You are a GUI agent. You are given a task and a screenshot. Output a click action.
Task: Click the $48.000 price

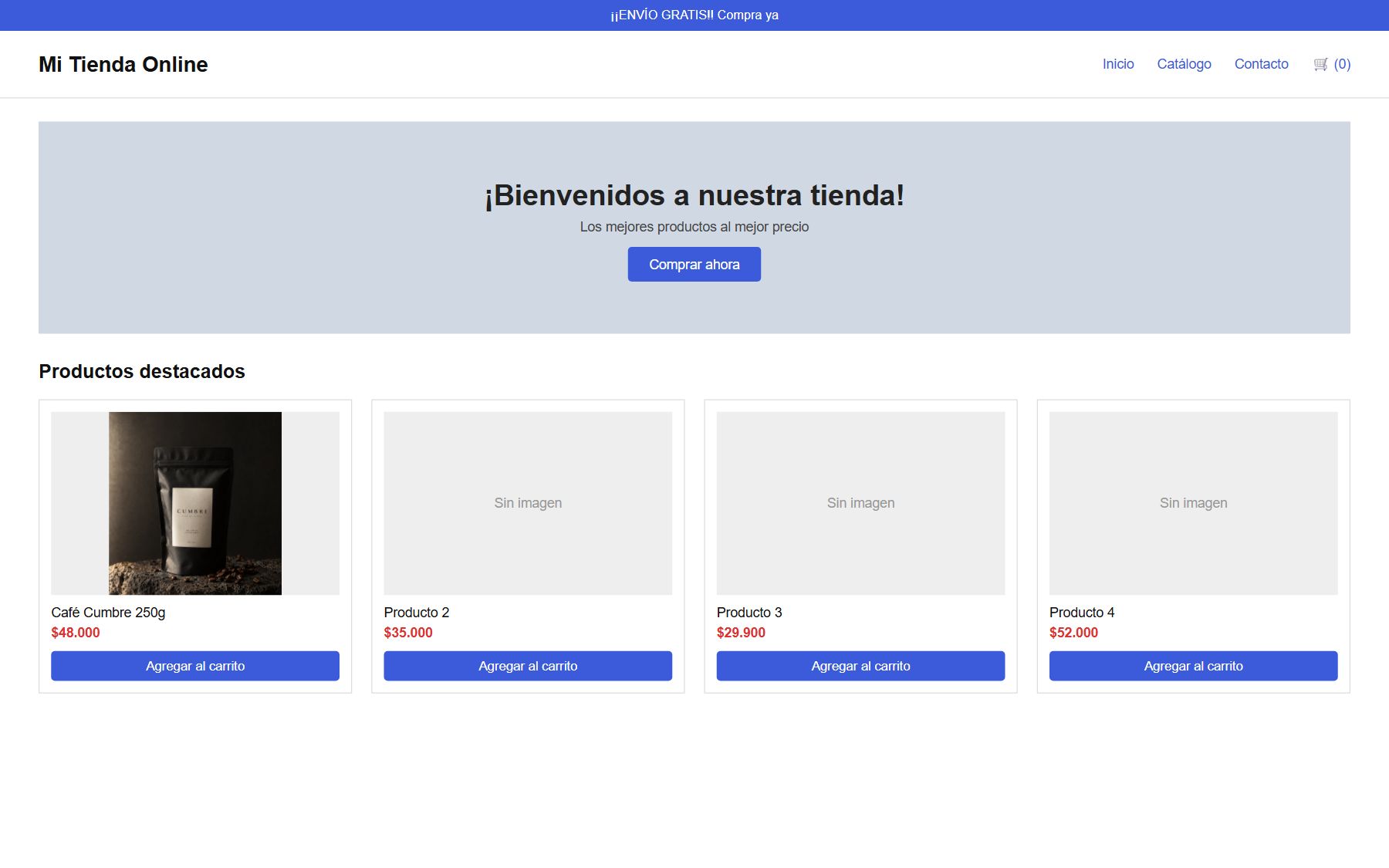pos(76,633)
